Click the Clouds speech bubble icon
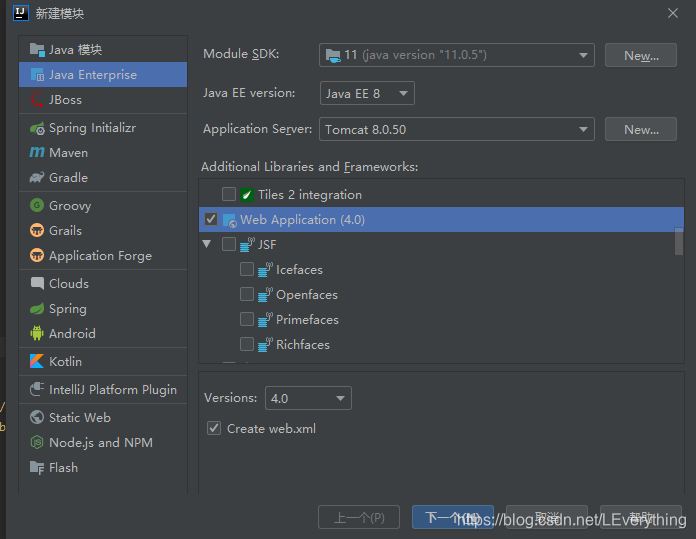 pyautogui.click(x=37, y=283)
